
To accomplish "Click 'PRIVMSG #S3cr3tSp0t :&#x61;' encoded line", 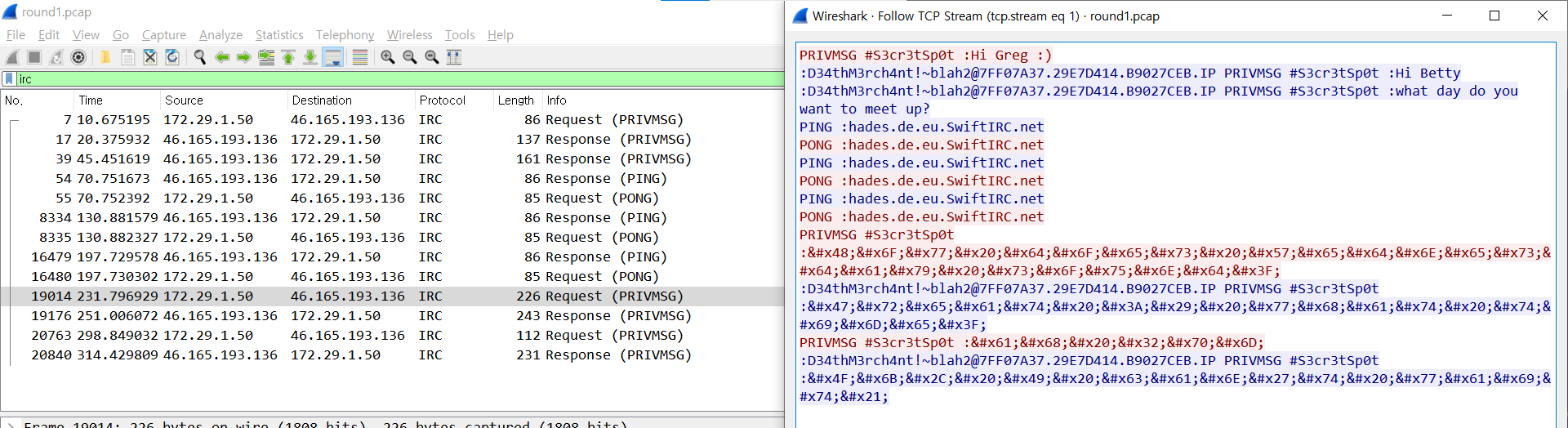I will point(1031,343).
